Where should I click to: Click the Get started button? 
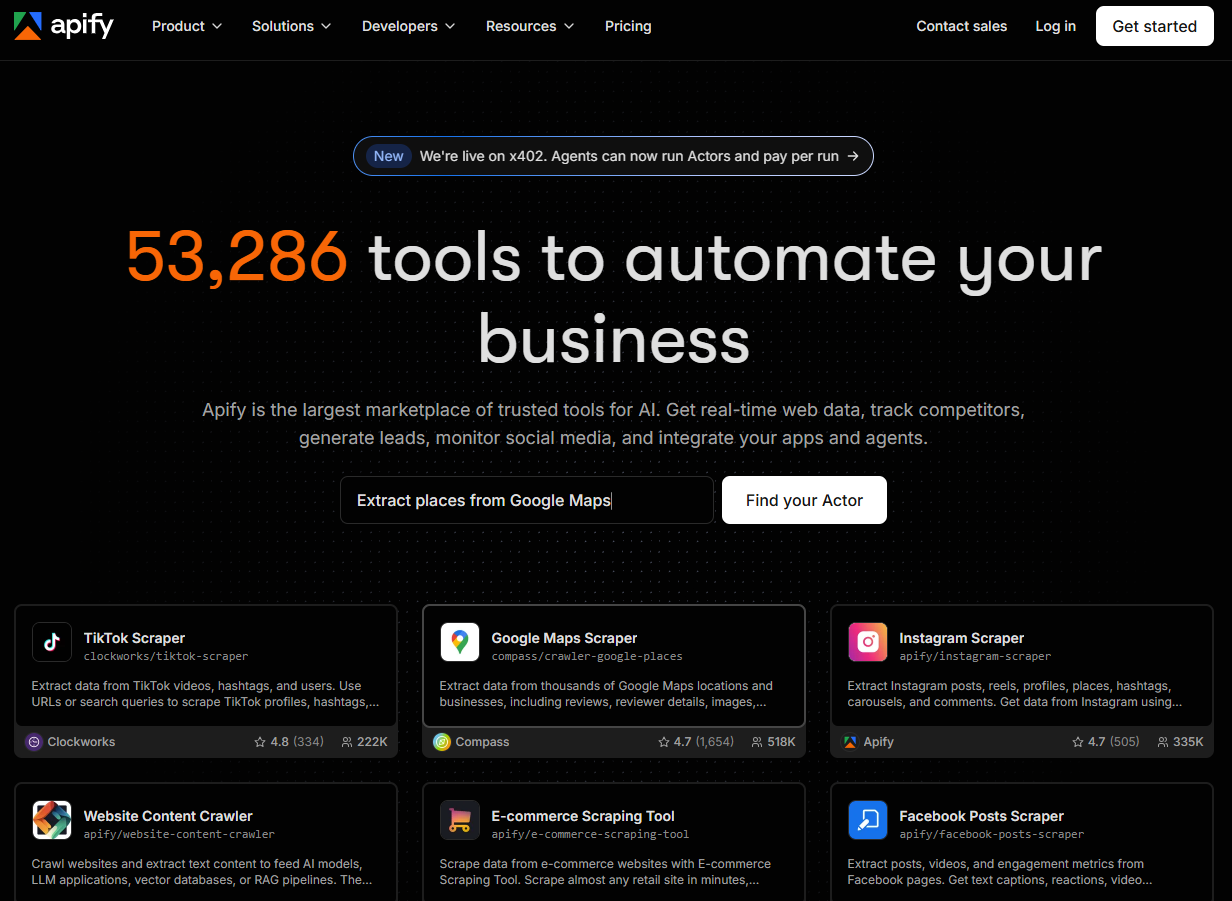[1155, 26]
